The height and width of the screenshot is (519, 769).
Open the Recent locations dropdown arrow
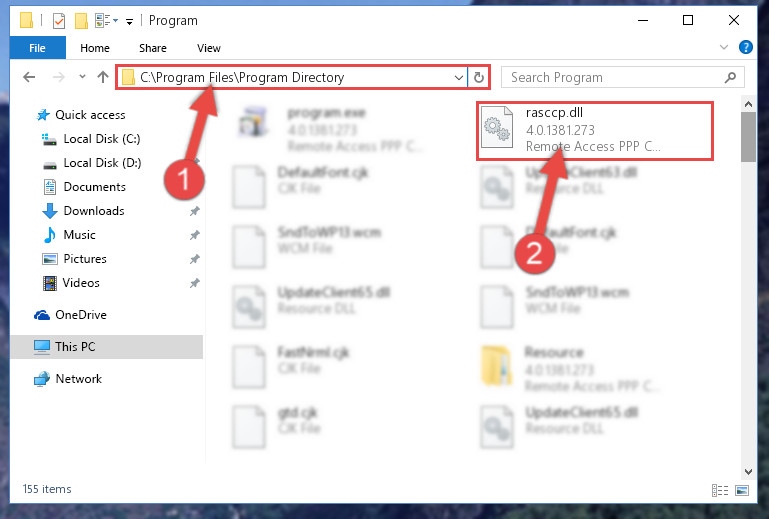[82, 77]
